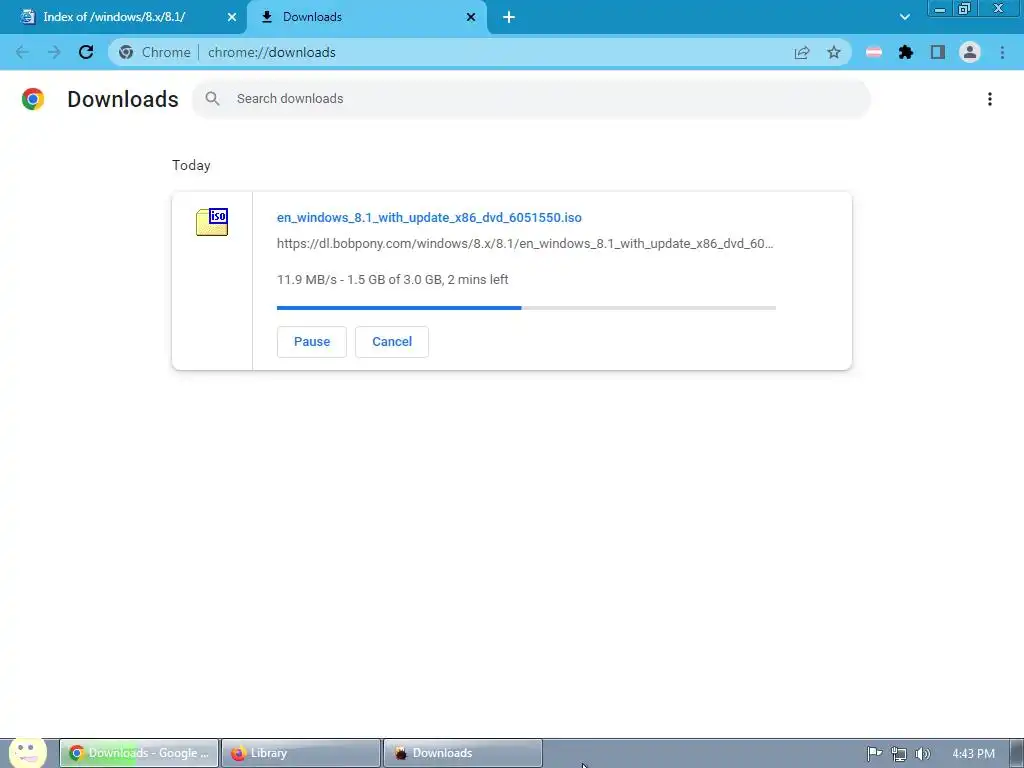Image resolution: width=1024 pixels, height=768 pixels.
Task: Focus the Search downloads field
Action: (x=531, y=99)
